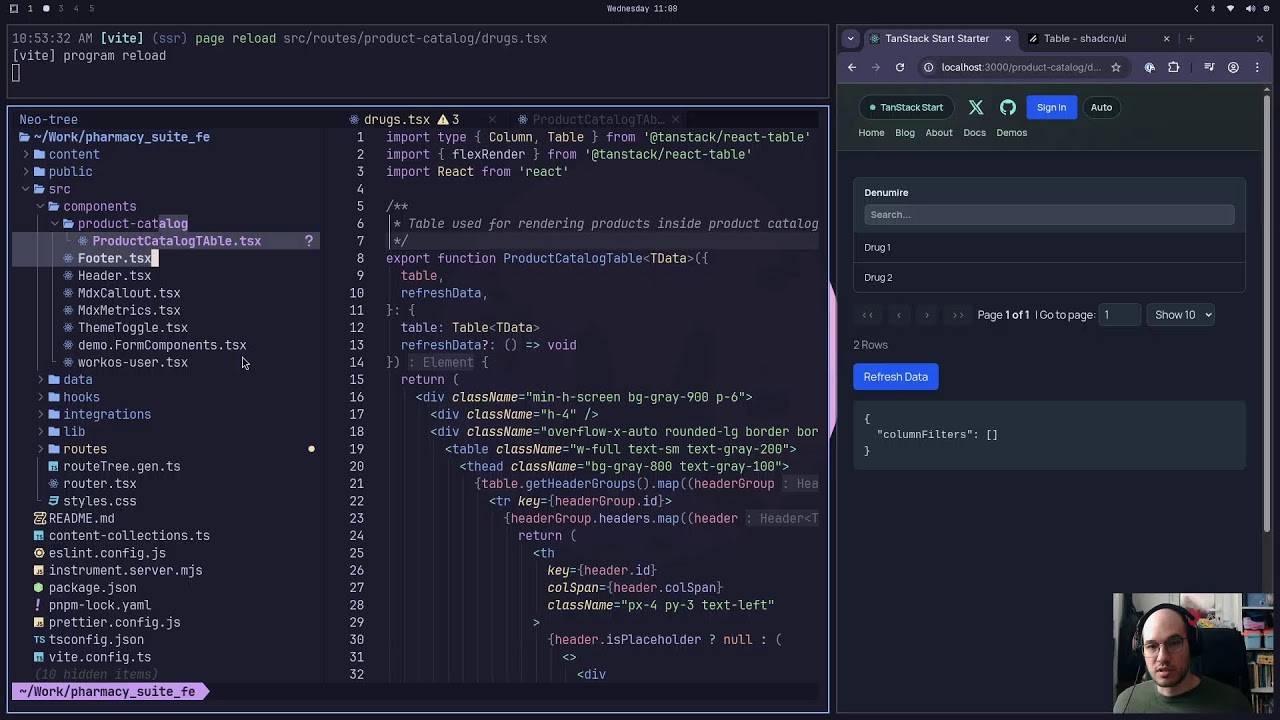Open the tab search dropdown arrow
The width and height of the screenshot is (1280, 720).
[x=850, y=38]
